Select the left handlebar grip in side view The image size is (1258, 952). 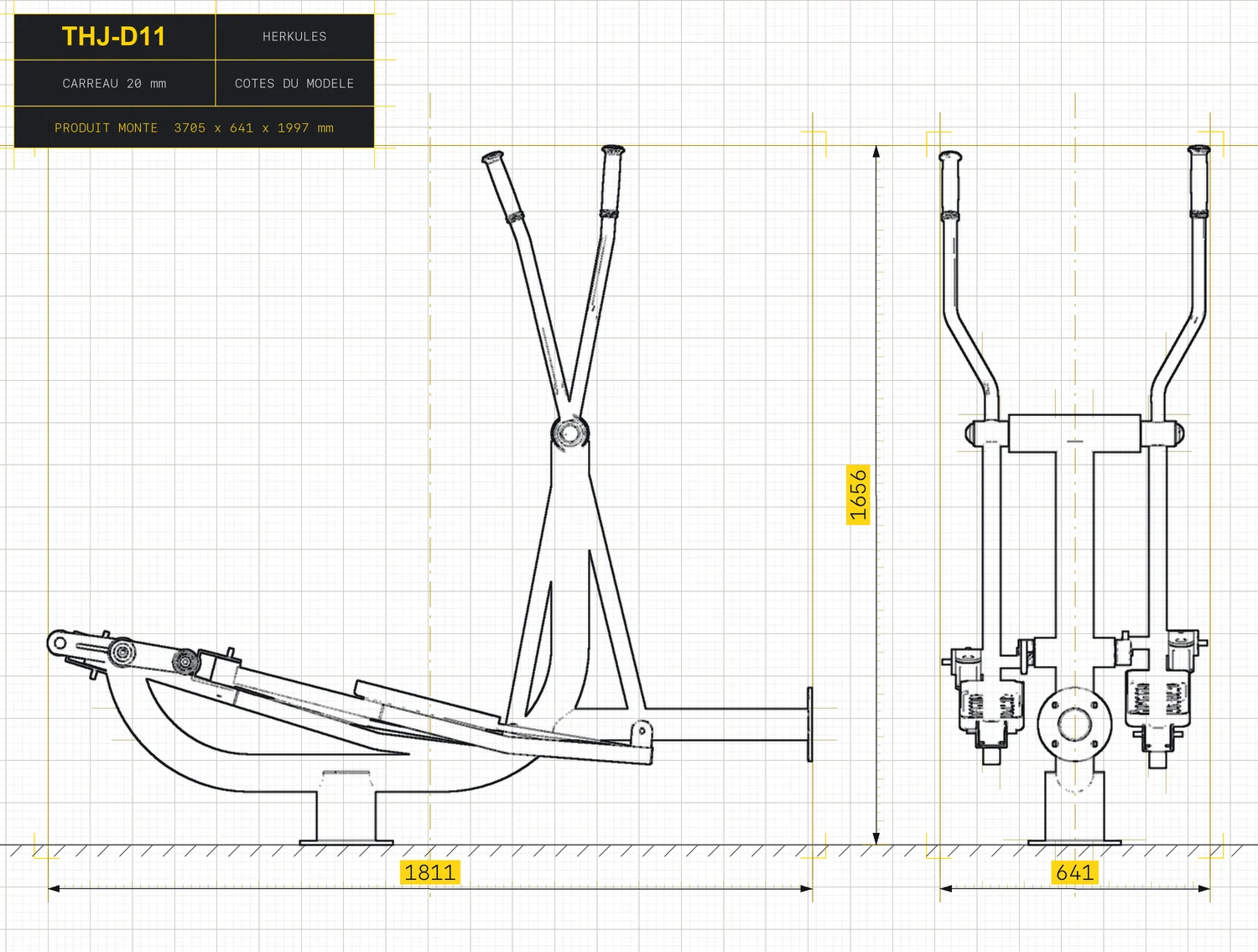(x=503, y=185)
